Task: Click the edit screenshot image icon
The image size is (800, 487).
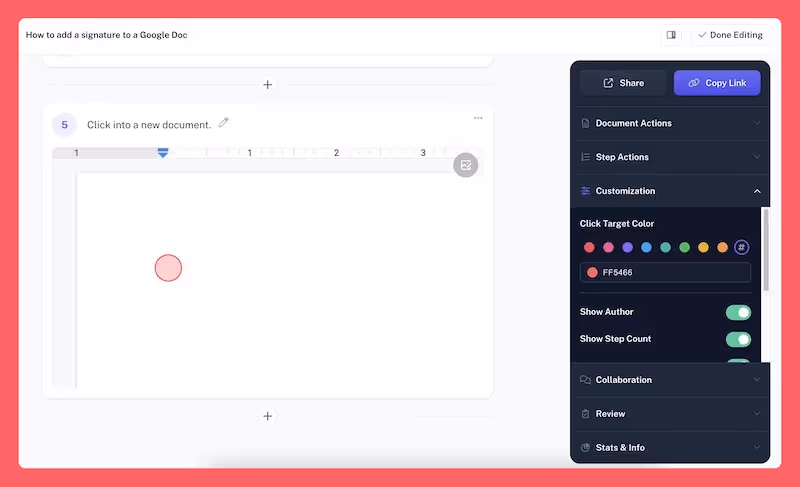Action: coord(466,165)
